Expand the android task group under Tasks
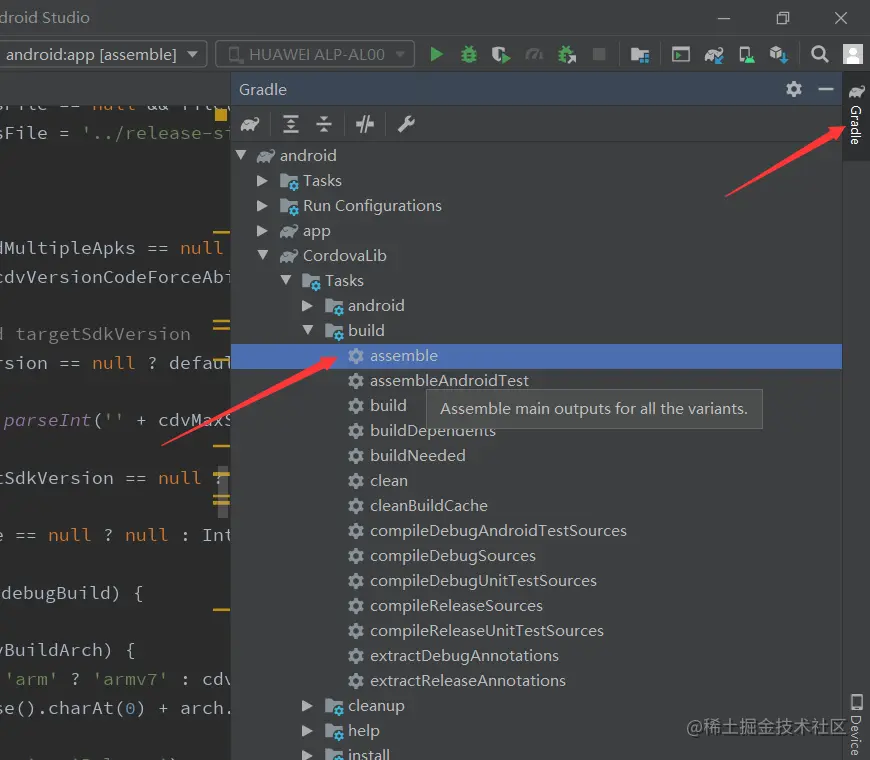 click(x=307, y=305)
